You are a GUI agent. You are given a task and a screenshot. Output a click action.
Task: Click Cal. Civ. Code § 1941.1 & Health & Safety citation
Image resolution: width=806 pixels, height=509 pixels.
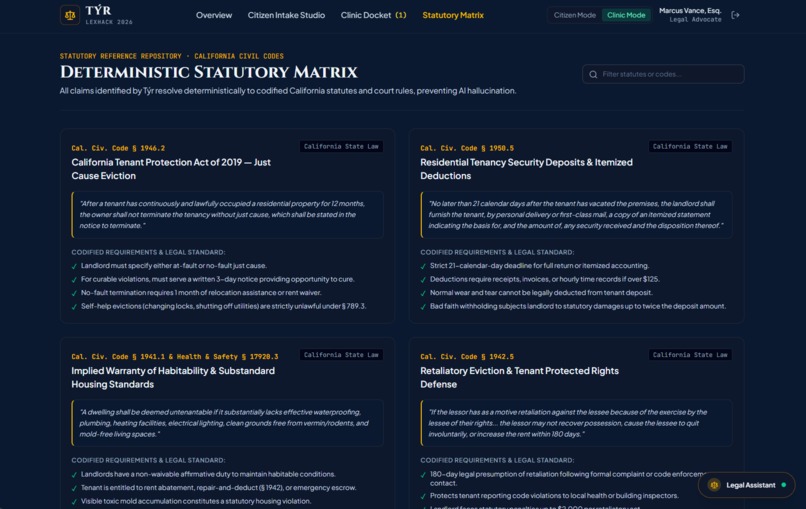coord(175,356)
